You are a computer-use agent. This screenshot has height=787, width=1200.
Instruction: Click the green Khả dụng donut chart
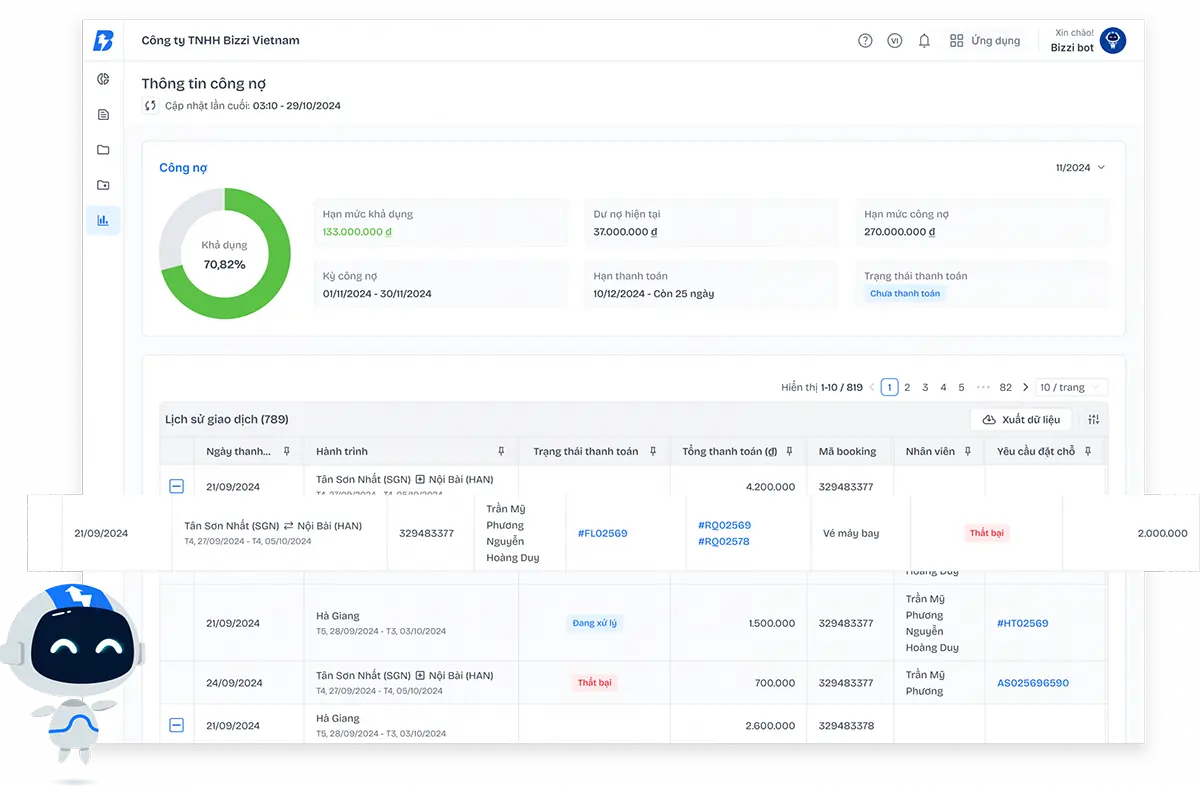coord(225,254)
